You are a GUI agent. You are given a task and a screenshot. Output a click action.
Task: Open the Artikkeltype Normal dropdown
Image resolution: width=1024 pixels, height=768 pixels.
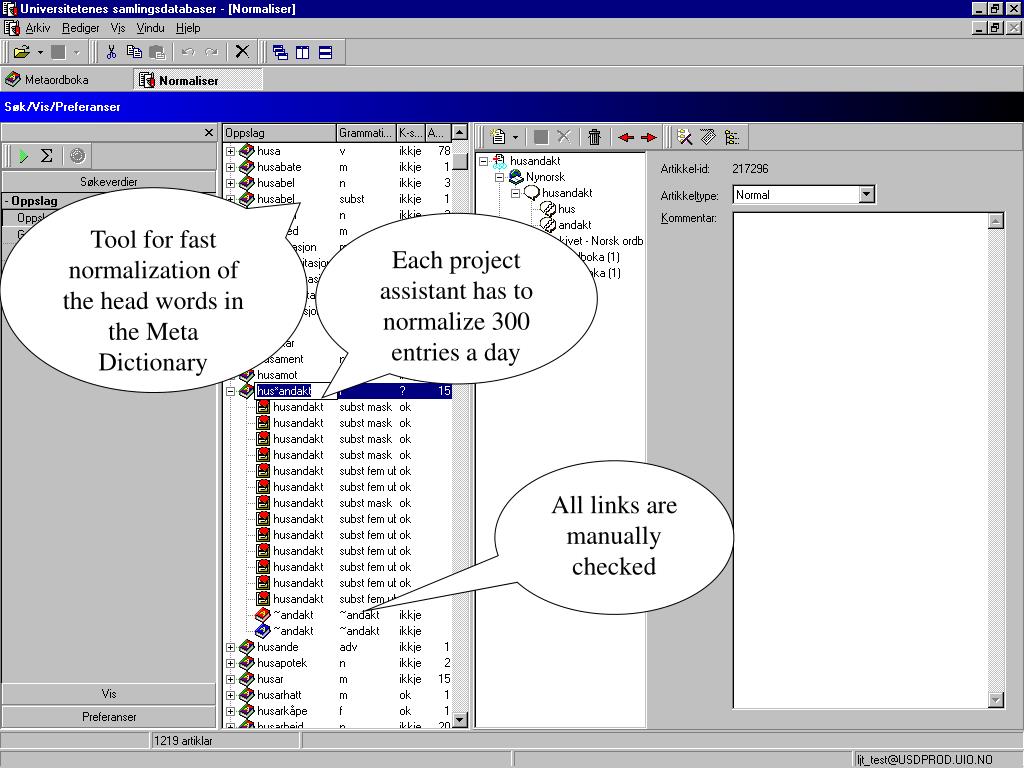click(x=867, y=195)
